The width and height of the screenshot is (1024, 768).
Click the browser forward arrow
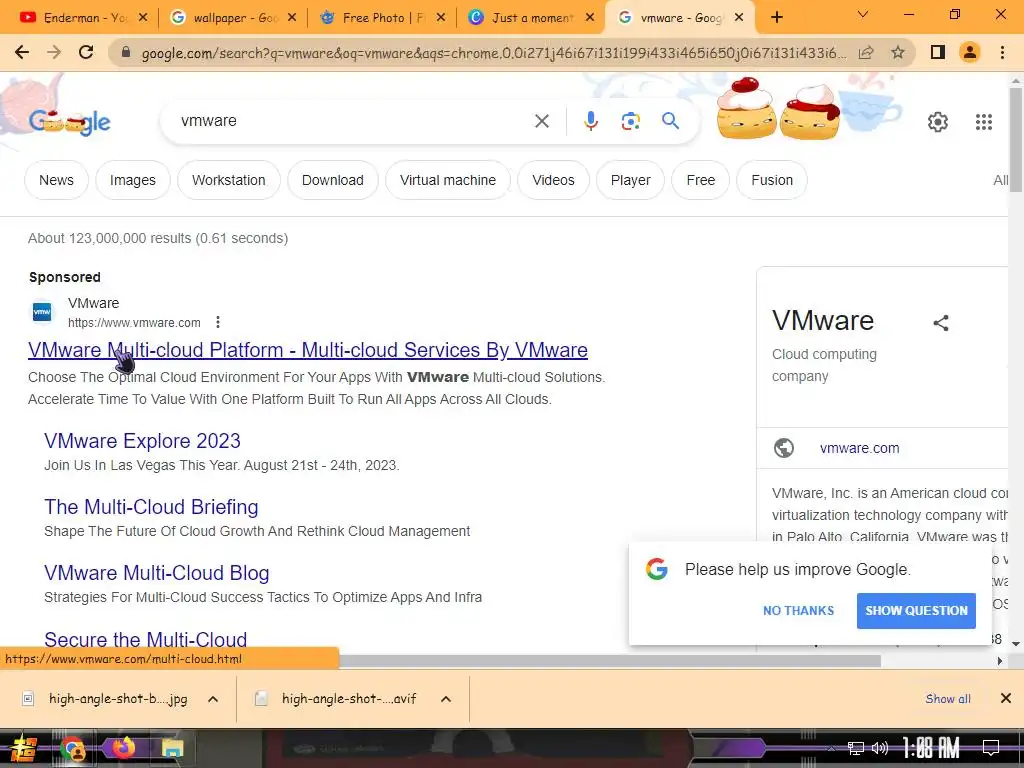click(x=54, y=52)
